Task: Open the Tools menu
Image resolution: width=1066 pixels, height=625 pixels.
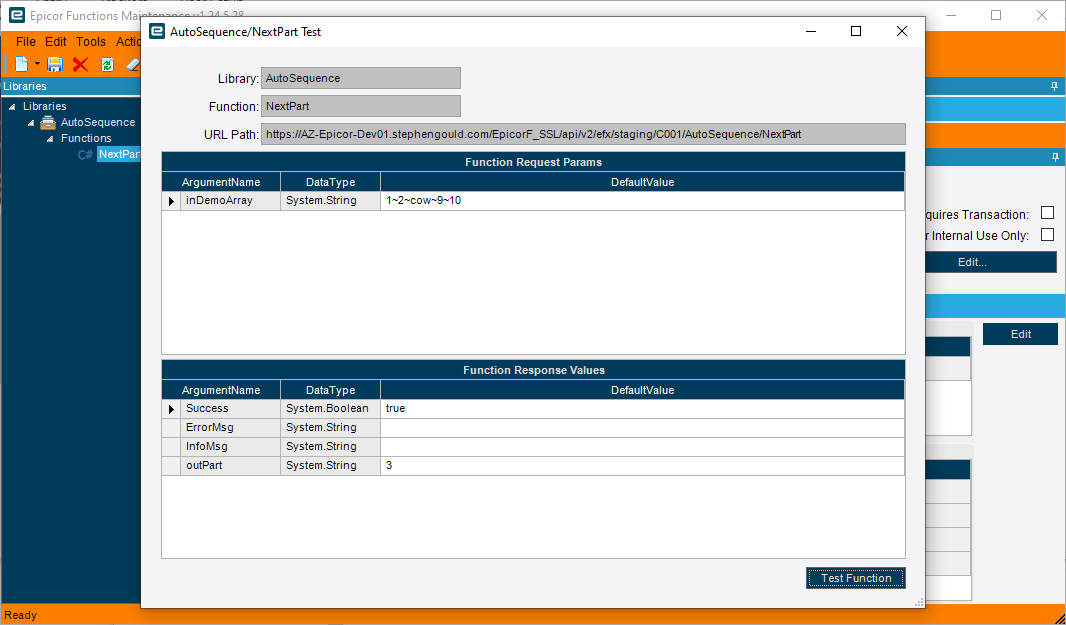Action: pyautogui.click(x=90, y=41)
